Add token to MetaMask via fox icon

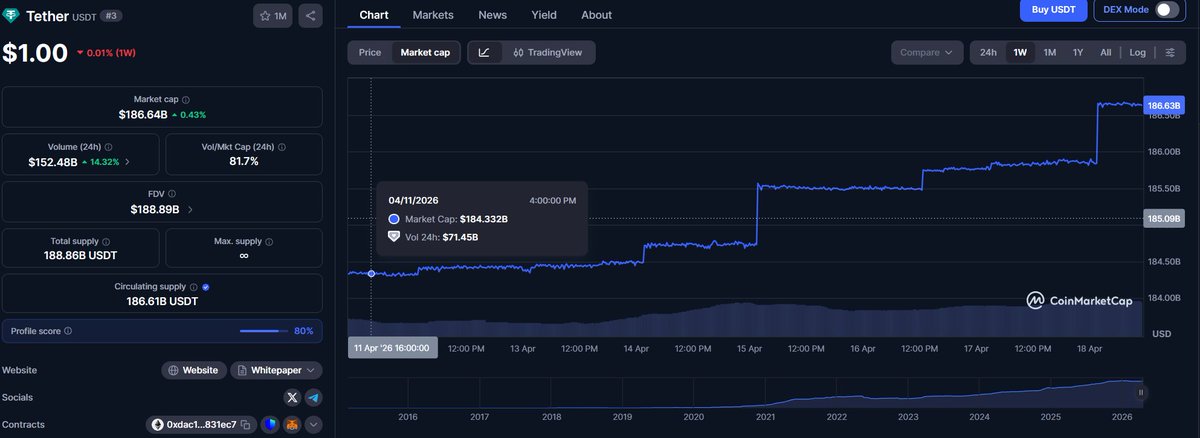pyautogui.click(x=292, y=425)
